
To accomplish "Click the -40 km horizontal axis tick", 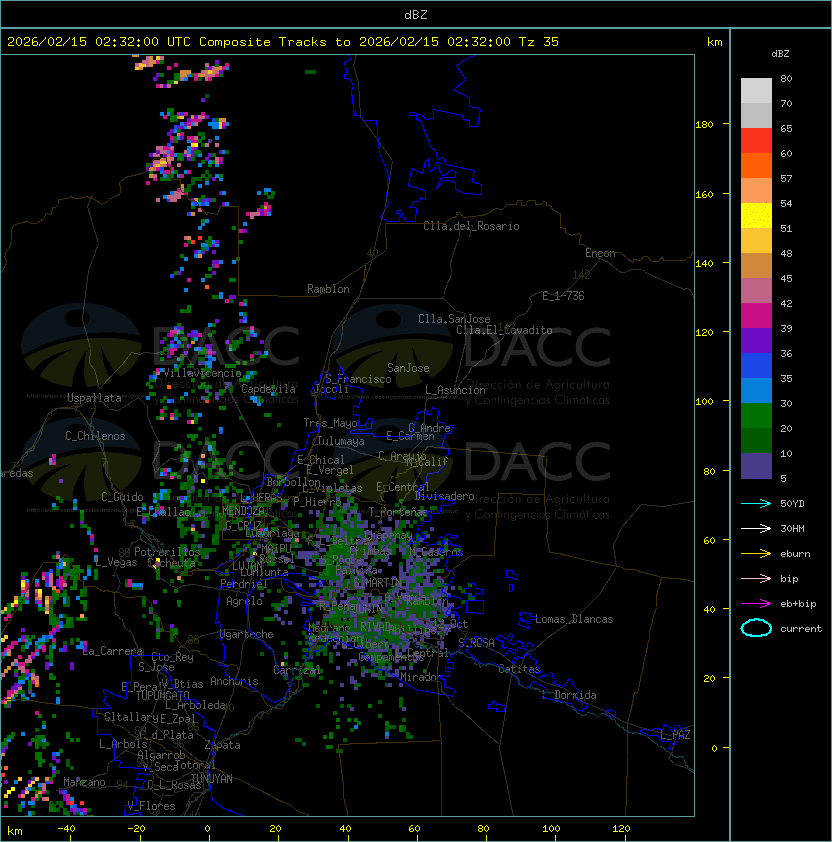I will (66, 829).
